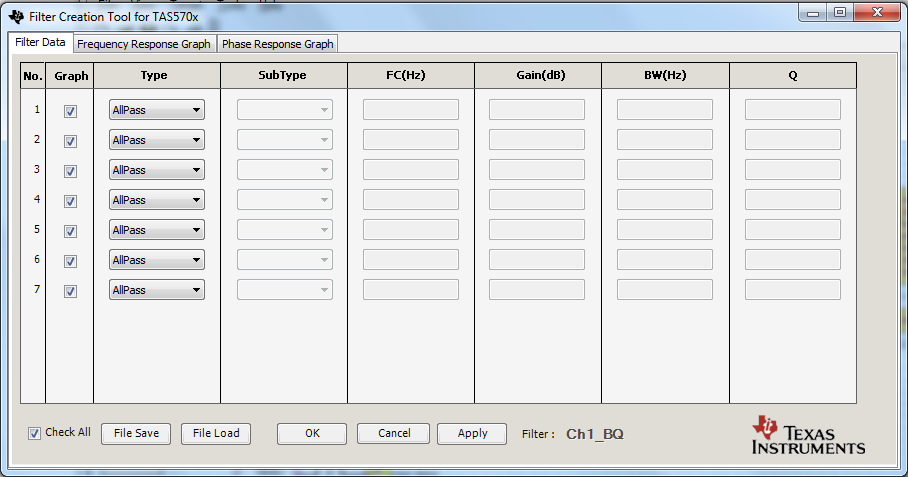Click the Gain(dB) field in row 5
The image size is (908, 477).
[x=537, y=230]
